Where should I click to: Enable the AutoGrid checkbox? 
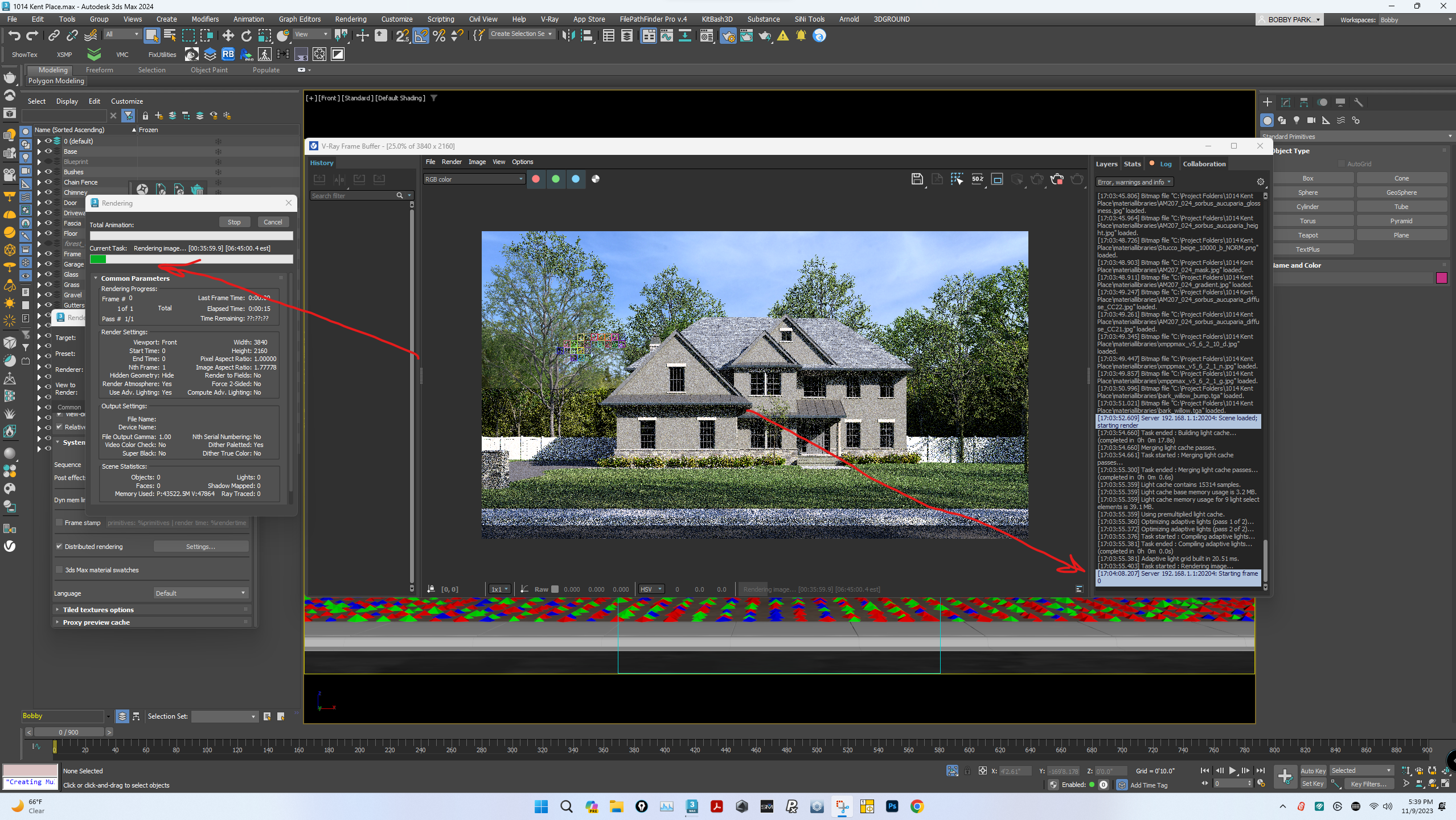click(1341, 163)
